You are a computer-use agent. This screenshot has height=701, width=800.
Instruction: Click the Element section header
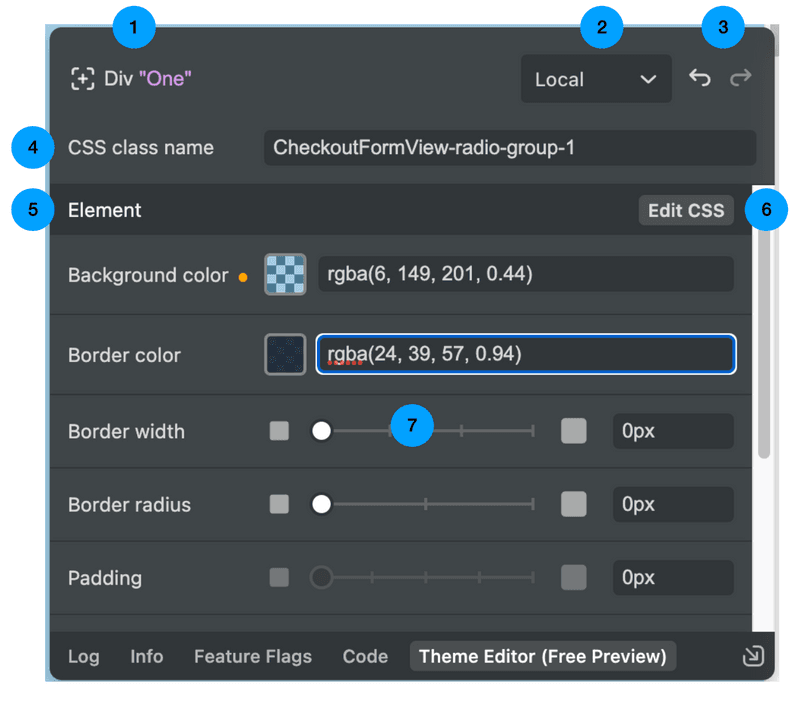(401, 210)
